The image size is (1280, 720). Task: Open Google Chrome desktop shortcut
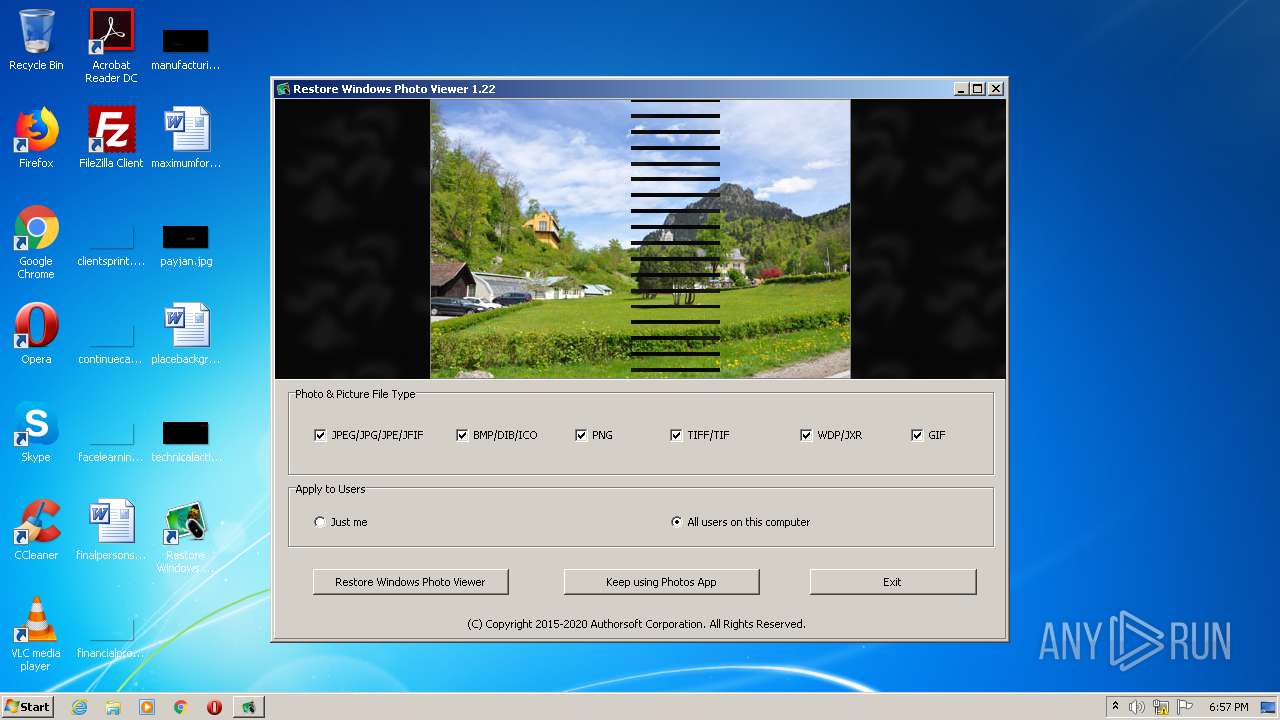(x=36, y=242)
